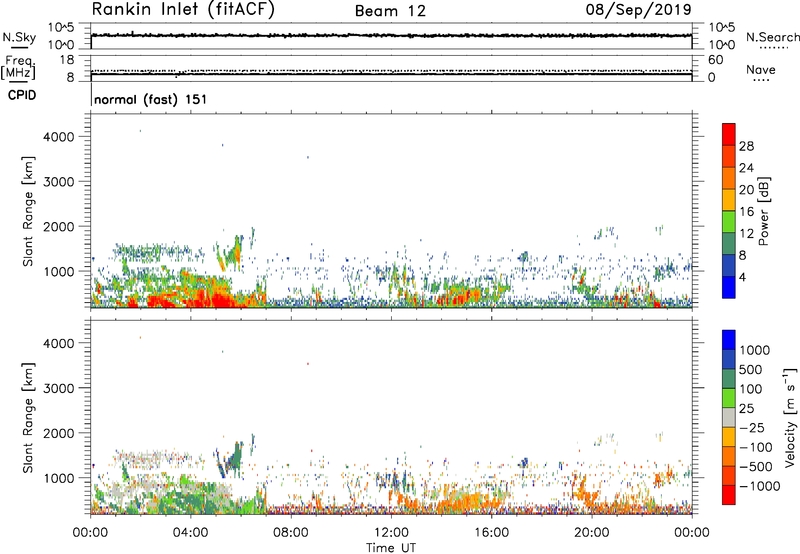The height and width of the screenshot is (554, 800).
Task: Select the velocity panel's "Slant Range [km]" label
Action: click(28, 418)
